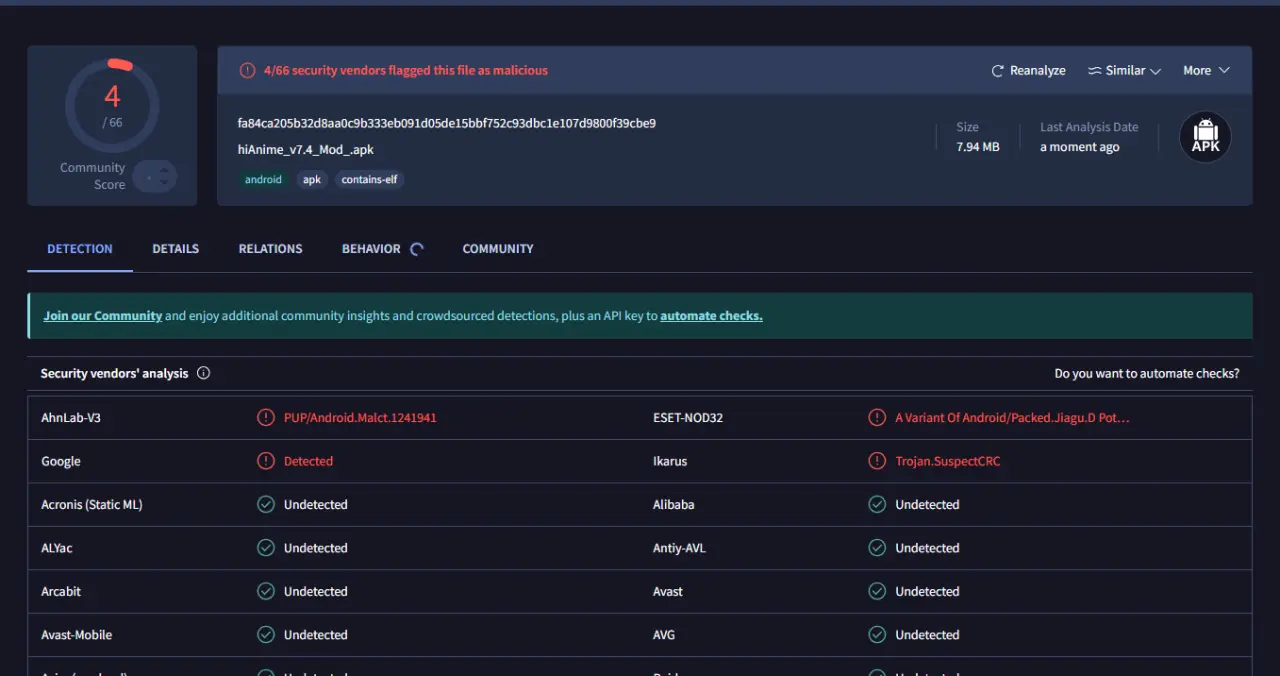Click the Community Score vote control

click(155, 177)
